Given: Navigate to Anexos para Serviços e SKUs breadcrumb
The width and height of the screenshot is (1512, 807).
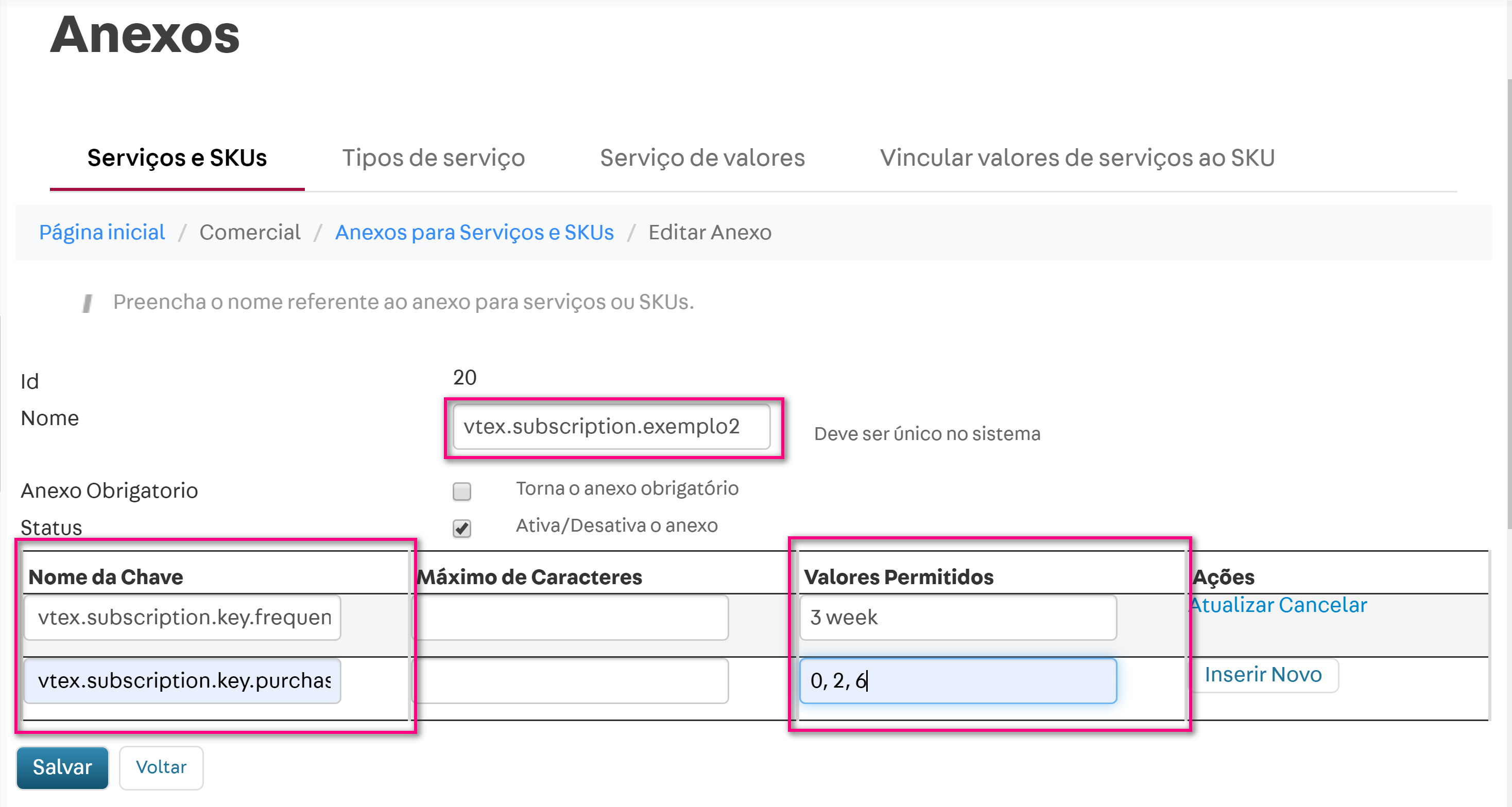Looking at the screenshot, I should tap(474, 232).
